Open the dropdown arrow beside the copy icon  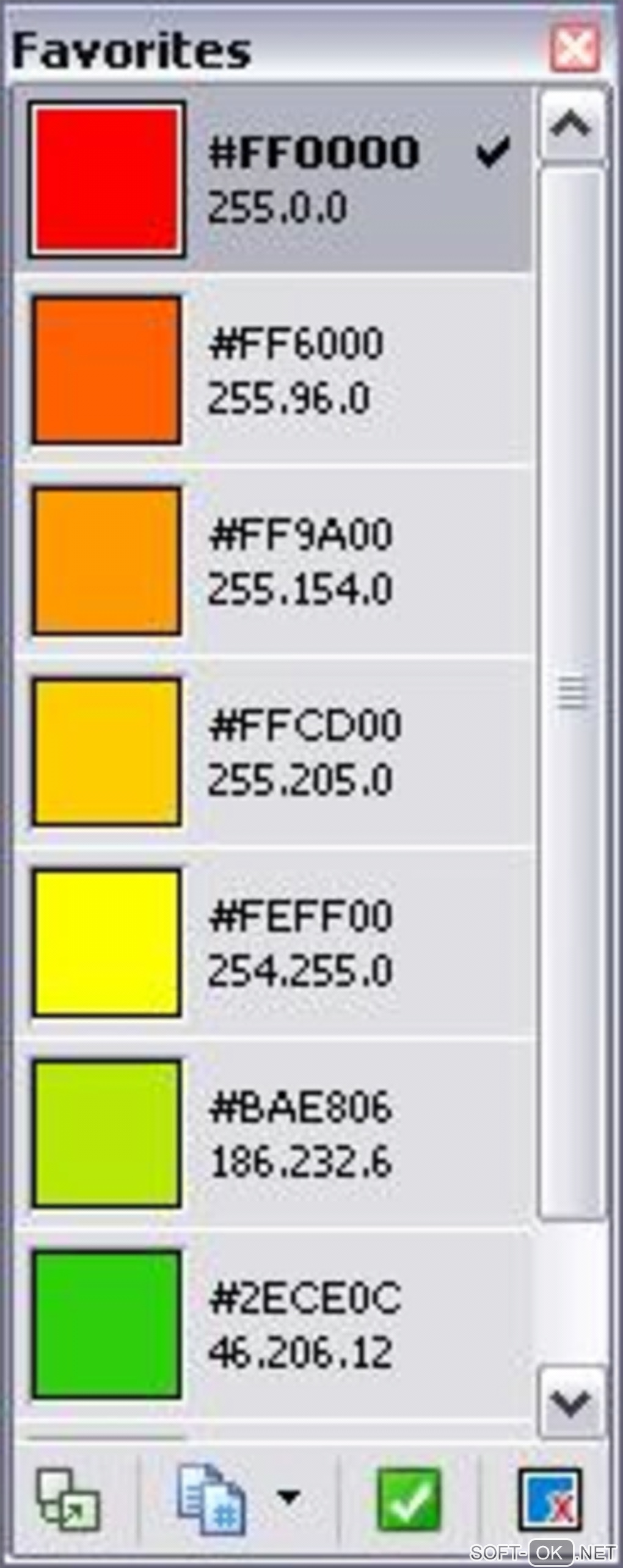click(288, 1497)
